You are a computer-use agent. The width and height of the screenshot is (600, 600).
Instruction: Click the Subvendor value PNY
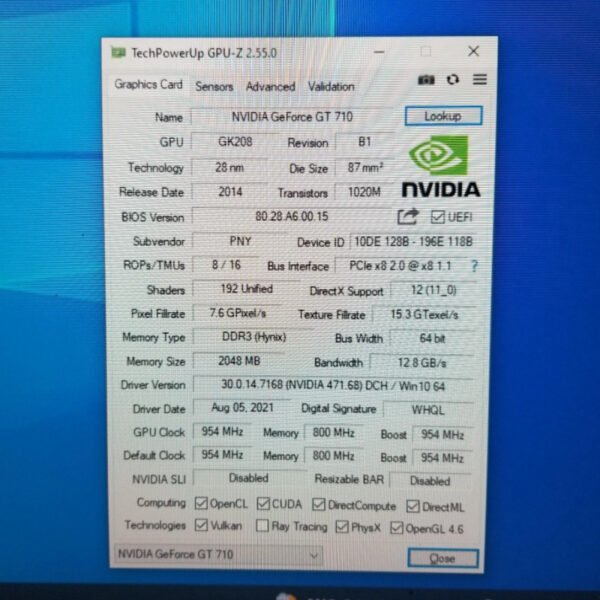[x=240, y=241]
